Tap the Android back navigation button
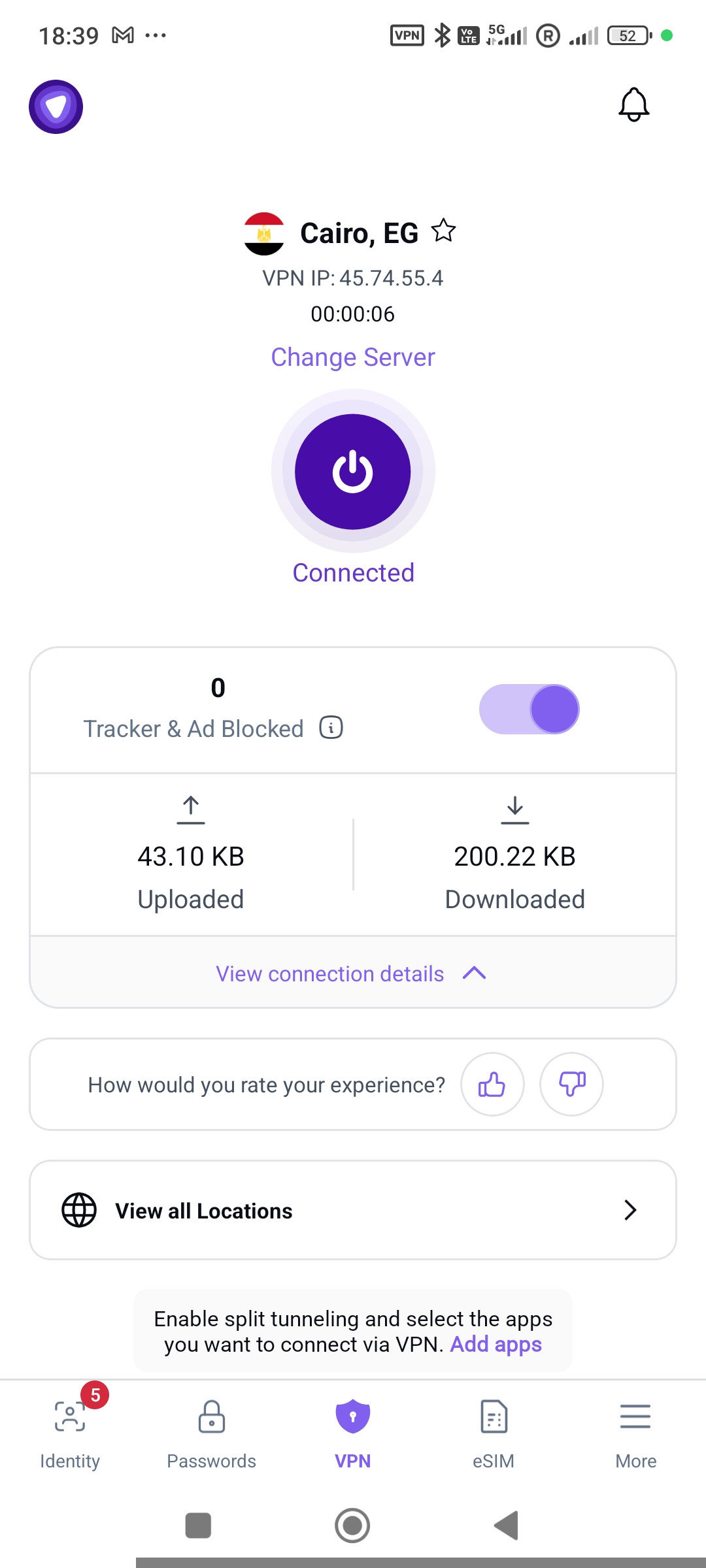 (507, 1526)
